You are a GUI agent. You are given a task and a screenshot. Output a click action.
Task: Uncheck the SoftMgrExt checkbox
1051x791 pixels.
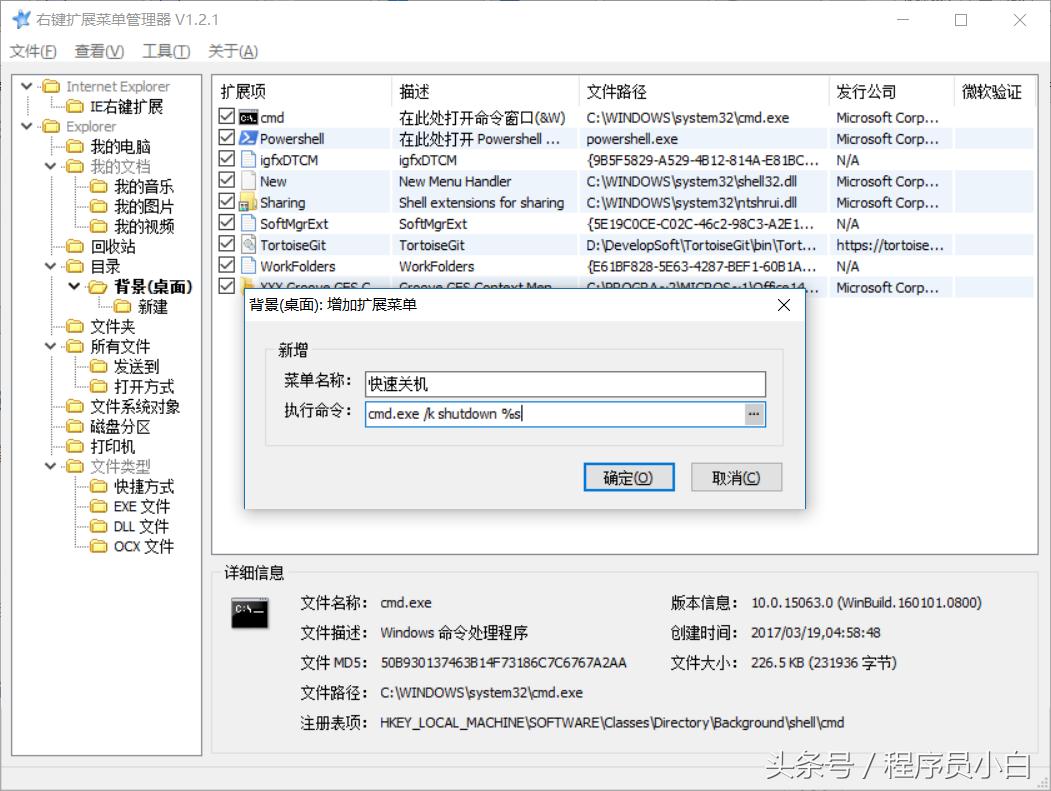pyautogui.click(x=226, y=223)
